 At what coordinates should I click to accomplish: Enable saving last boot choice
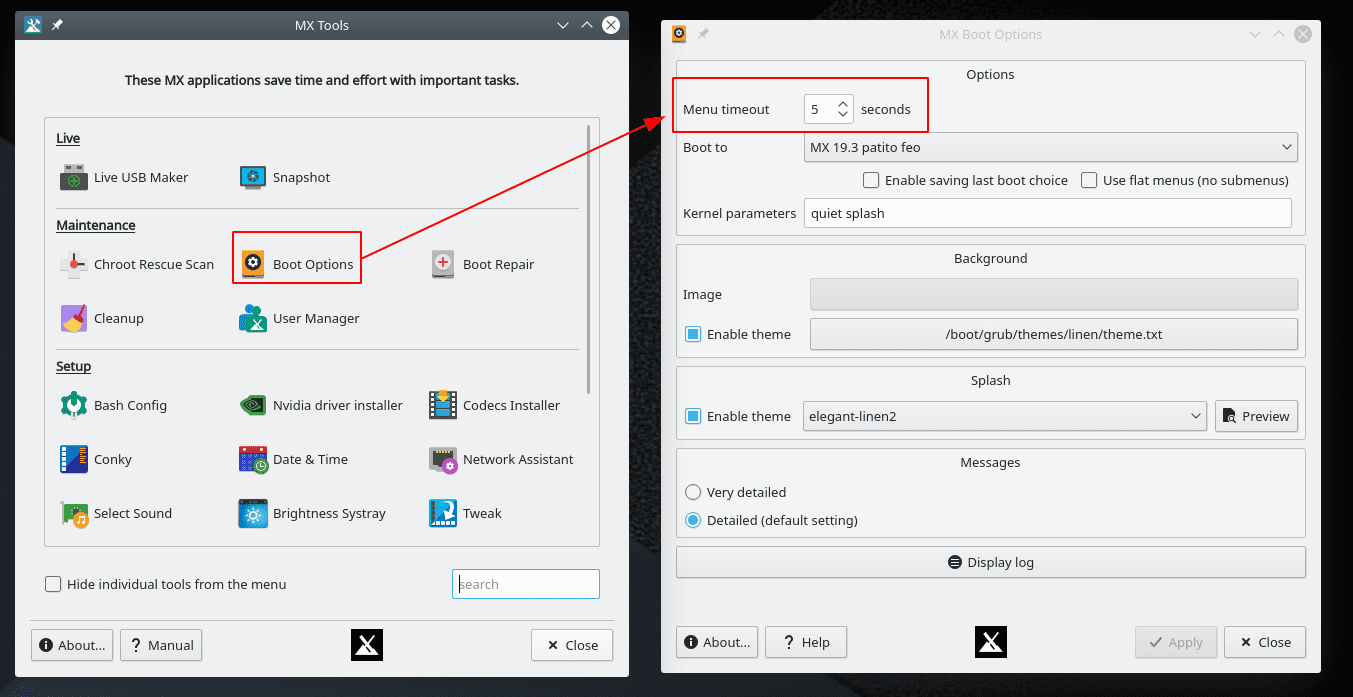point(871,181)
